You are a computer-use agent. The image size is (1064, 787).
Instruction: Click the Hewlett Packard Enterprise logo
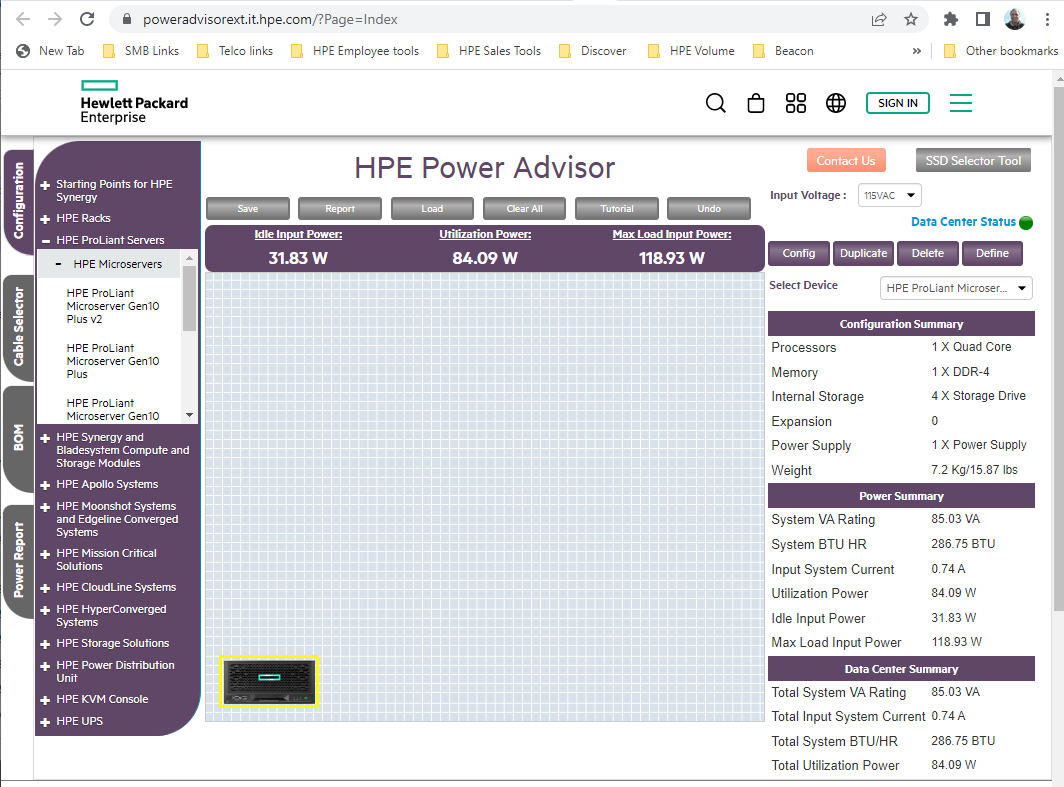[x=134, y=102]
